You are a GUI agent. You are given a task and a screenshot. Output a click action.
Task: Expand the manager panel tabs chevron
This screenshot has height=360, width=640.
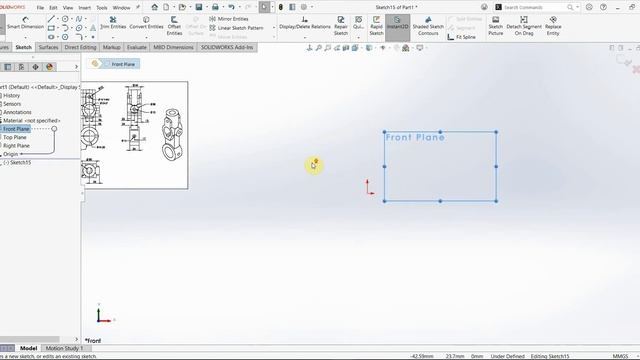(x=76, y=67)
